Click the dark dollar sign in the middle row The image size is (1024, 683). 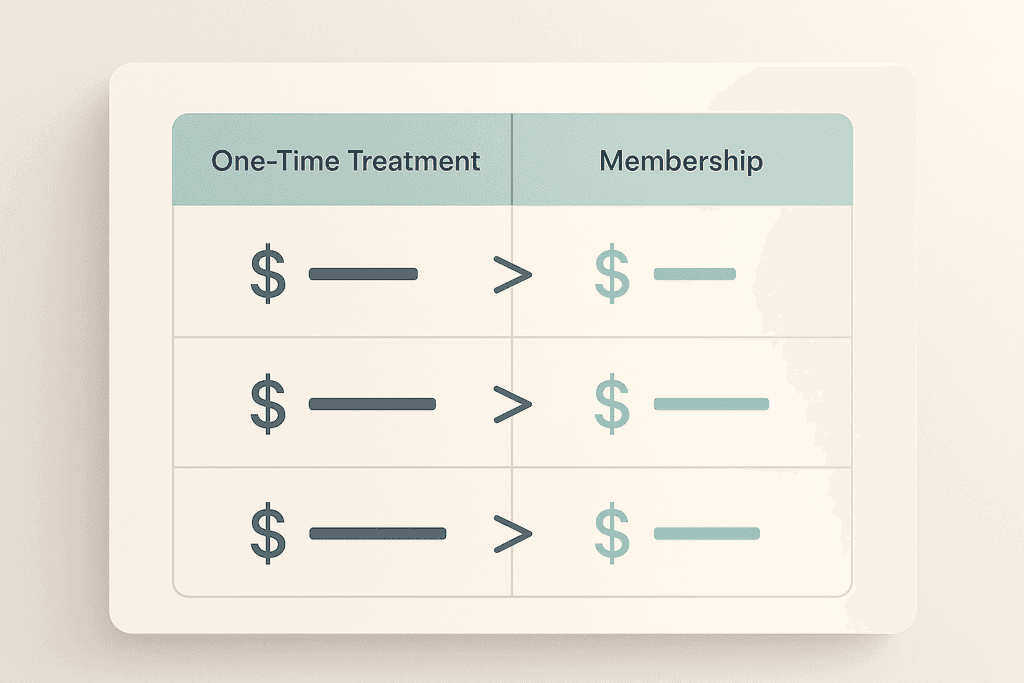267,404
